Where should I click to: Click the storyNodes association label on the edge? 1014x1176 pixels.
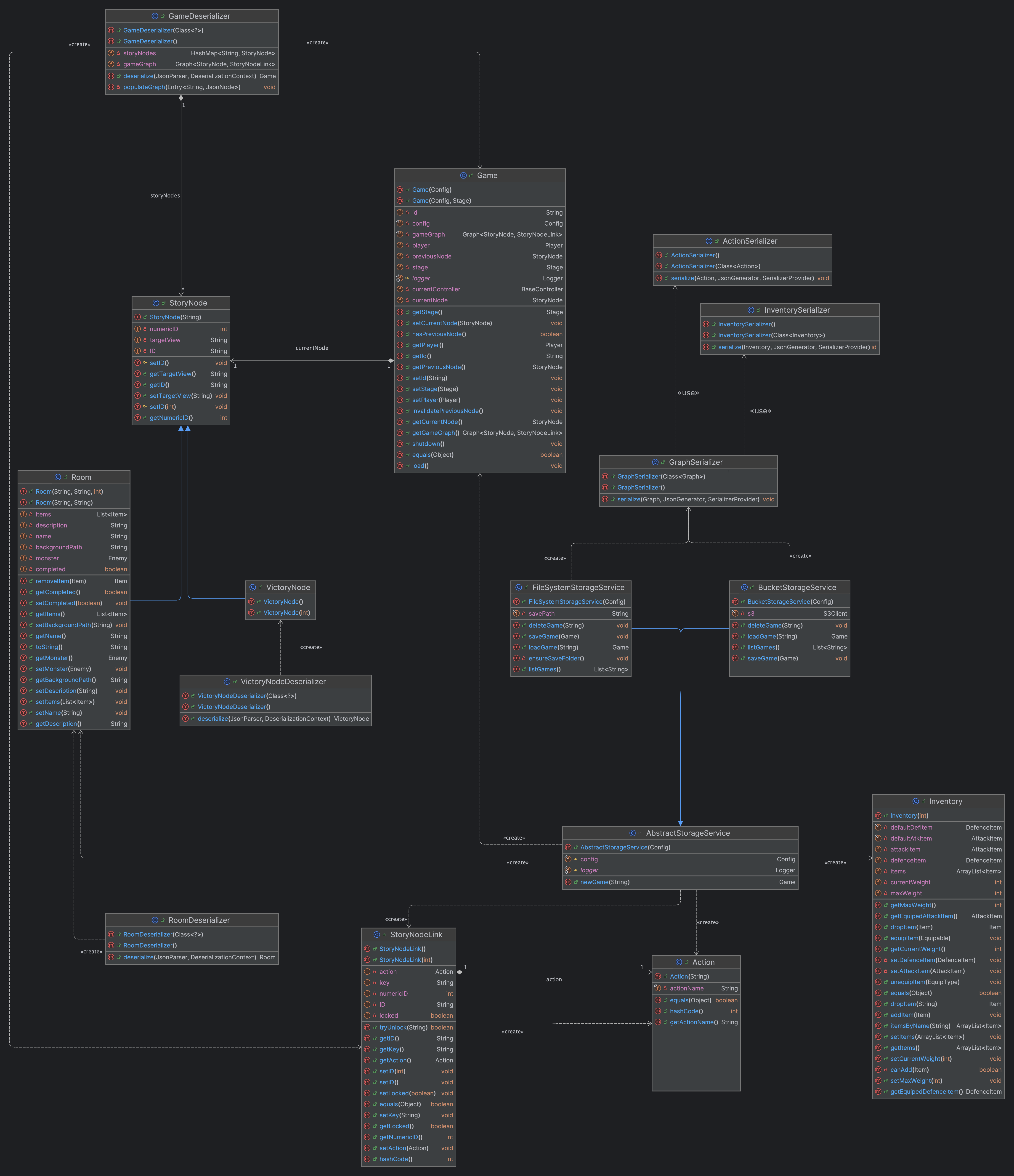point(165,196)
